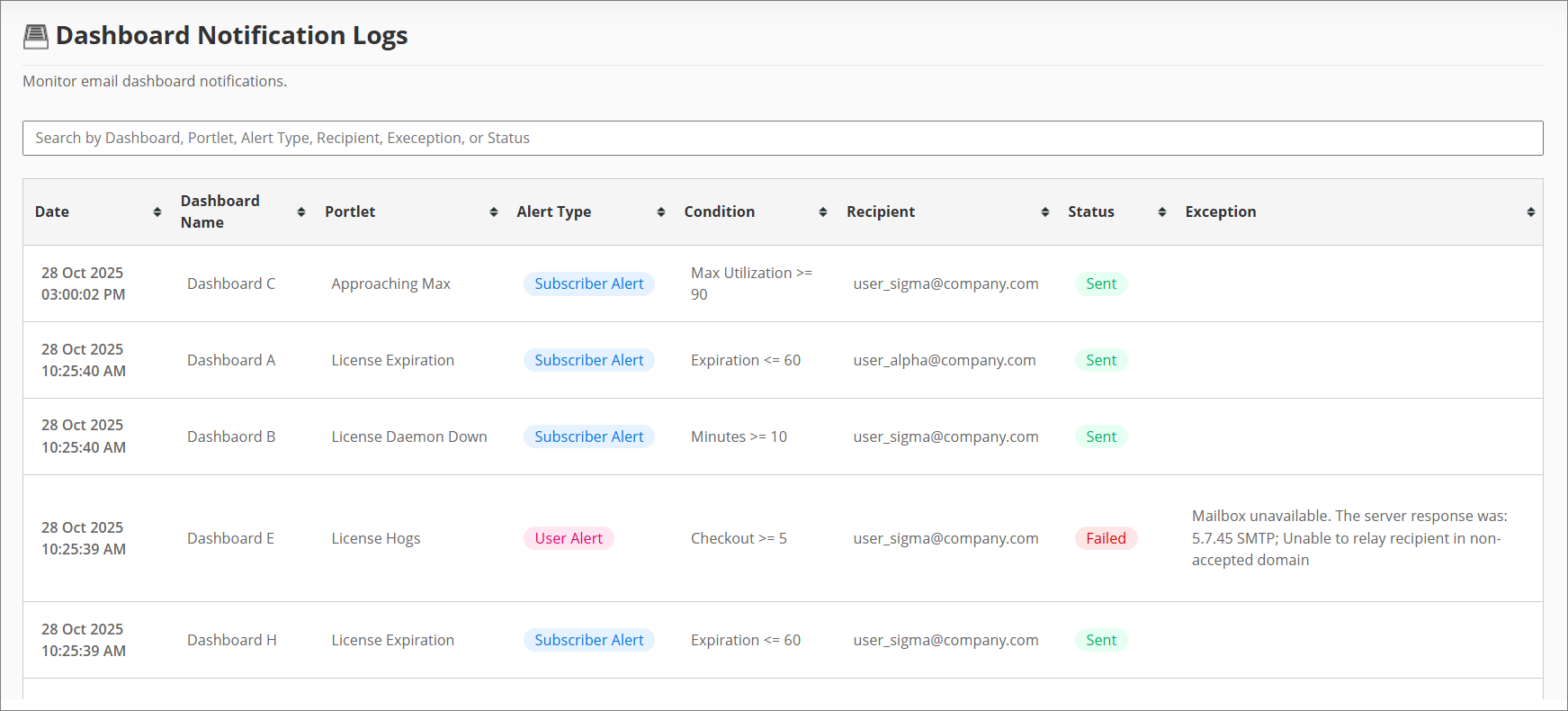Image resolution: width=1568 pixels, height=711 pixels.
Task: Click the Dashboard Notification Logs title
Action: coord(232,35)
